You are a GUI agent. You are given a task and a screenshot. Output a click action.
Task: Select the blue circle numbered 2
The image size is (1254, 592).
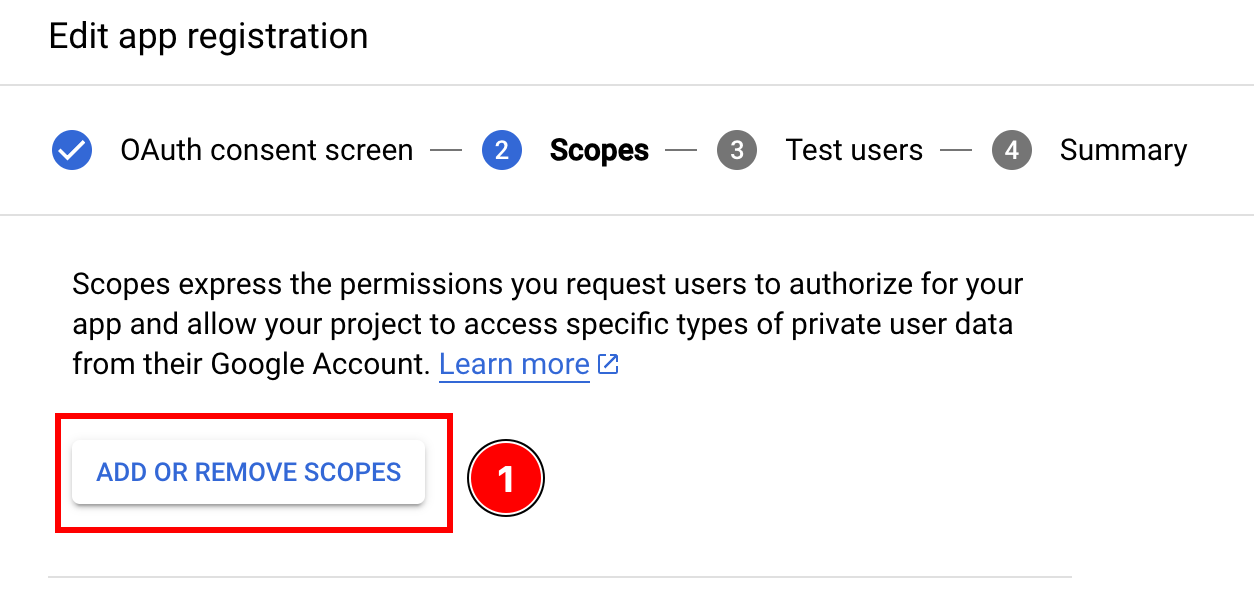502,149
